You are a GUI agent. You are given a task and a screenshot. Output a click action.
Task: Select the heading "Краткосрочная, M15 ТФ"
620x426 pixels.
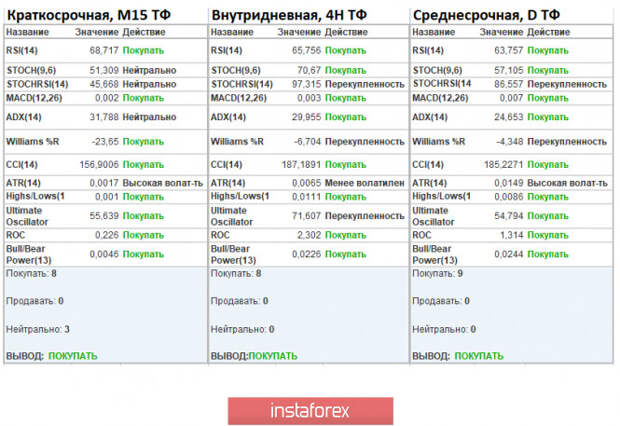[x=89, y=15]
